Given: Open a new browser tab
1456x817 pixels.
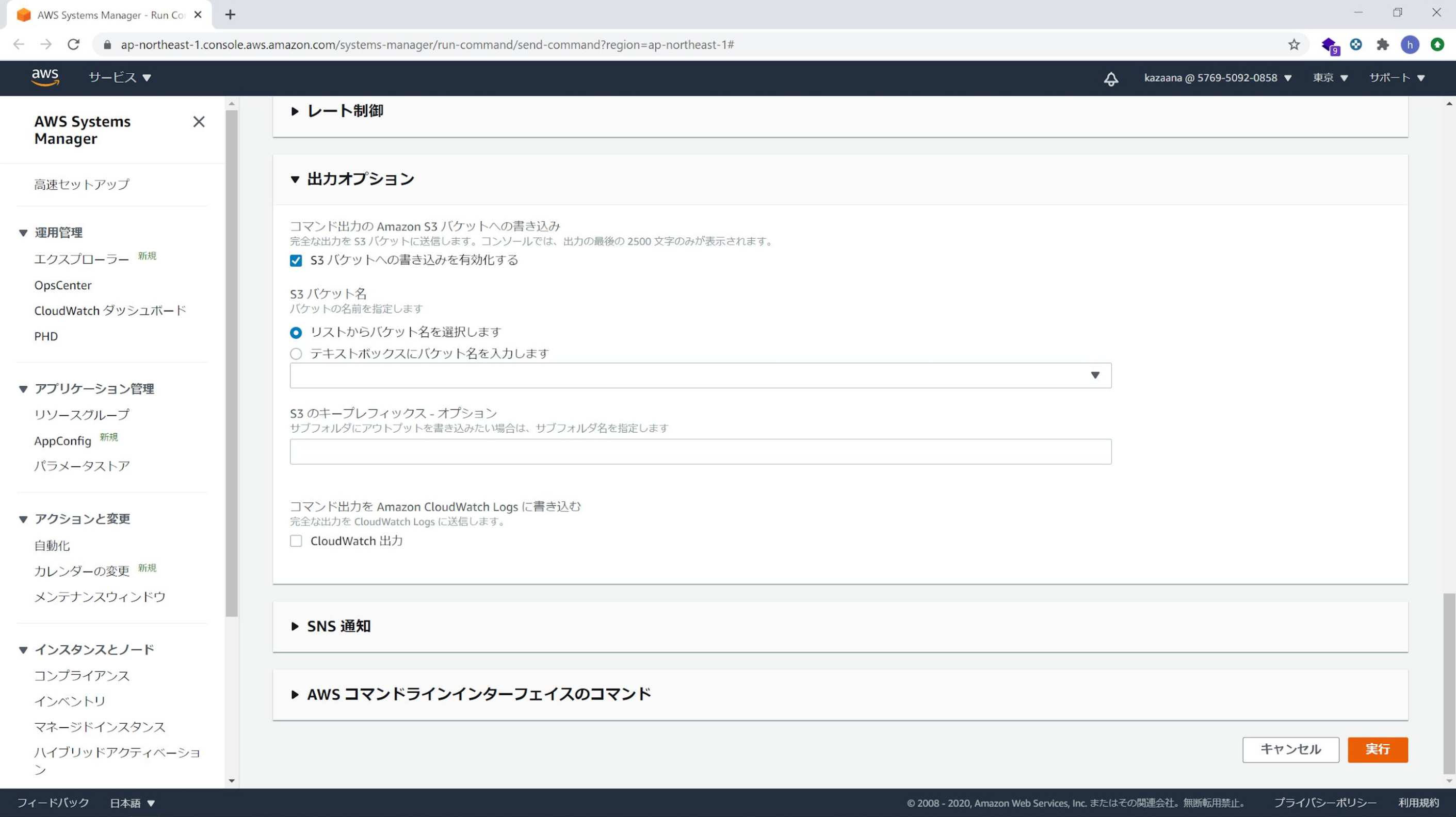Looking at the screenshot, I should pos(230,14).
